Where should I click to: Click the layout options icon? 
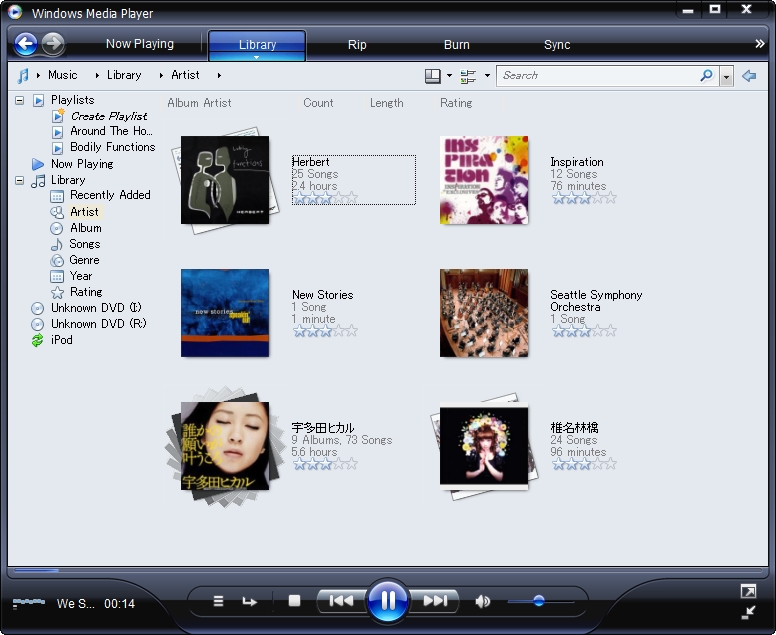point(433,76)
